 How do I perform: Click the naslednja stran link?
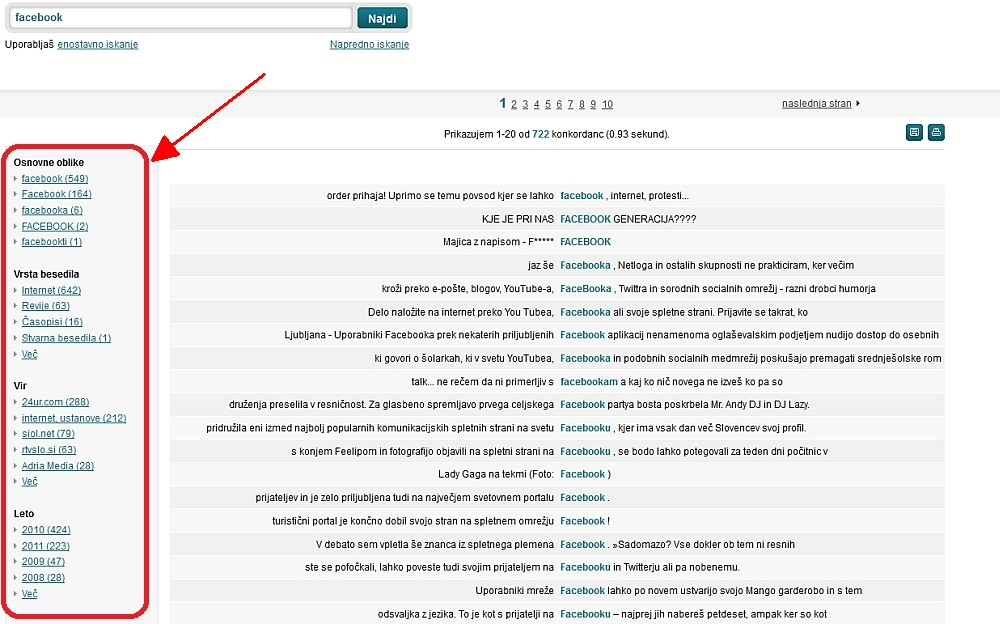click(x=817, y=103)
